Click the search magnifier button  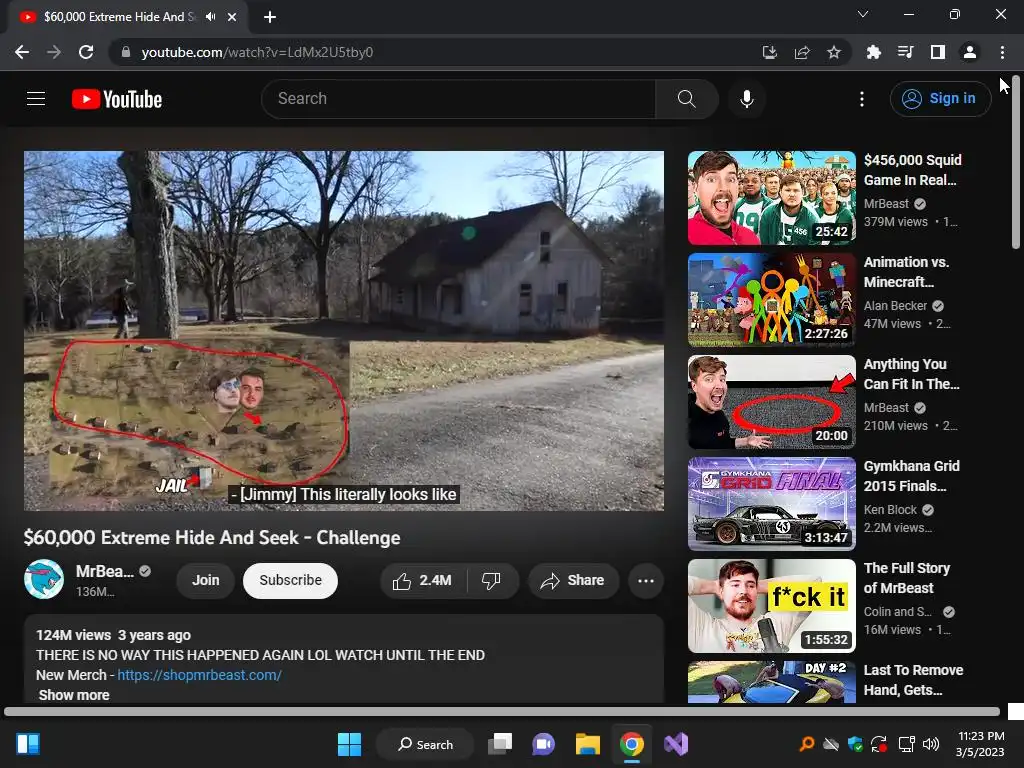(x=686, y=99)
